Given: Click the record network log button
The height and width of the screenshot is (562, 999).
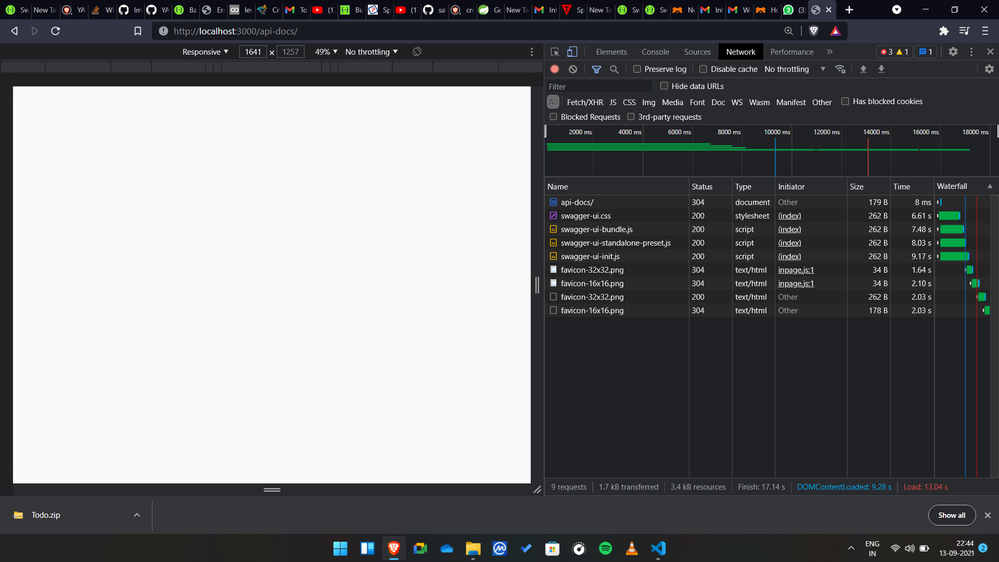Looking at the screenshot, I should [x=555, y=69].
